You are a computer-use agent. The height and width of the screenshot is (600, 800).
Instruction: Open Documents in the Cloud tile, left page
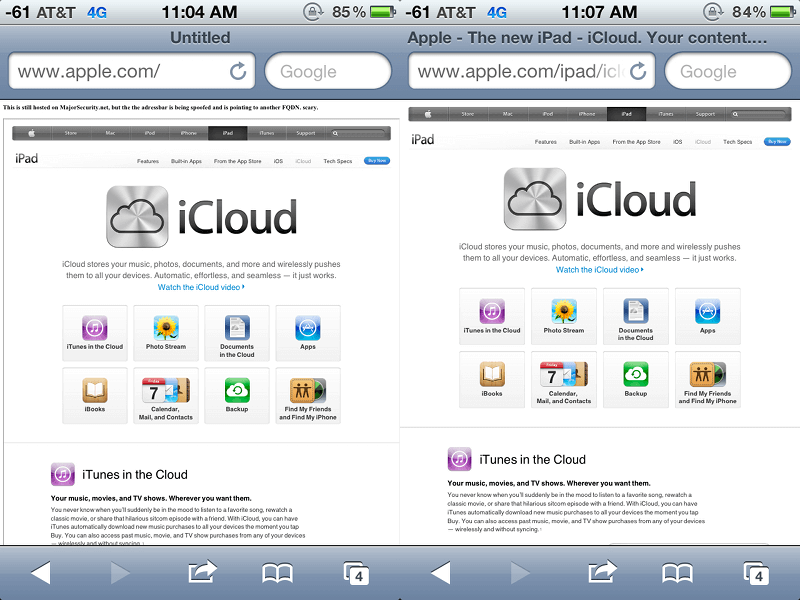(237, 333)
